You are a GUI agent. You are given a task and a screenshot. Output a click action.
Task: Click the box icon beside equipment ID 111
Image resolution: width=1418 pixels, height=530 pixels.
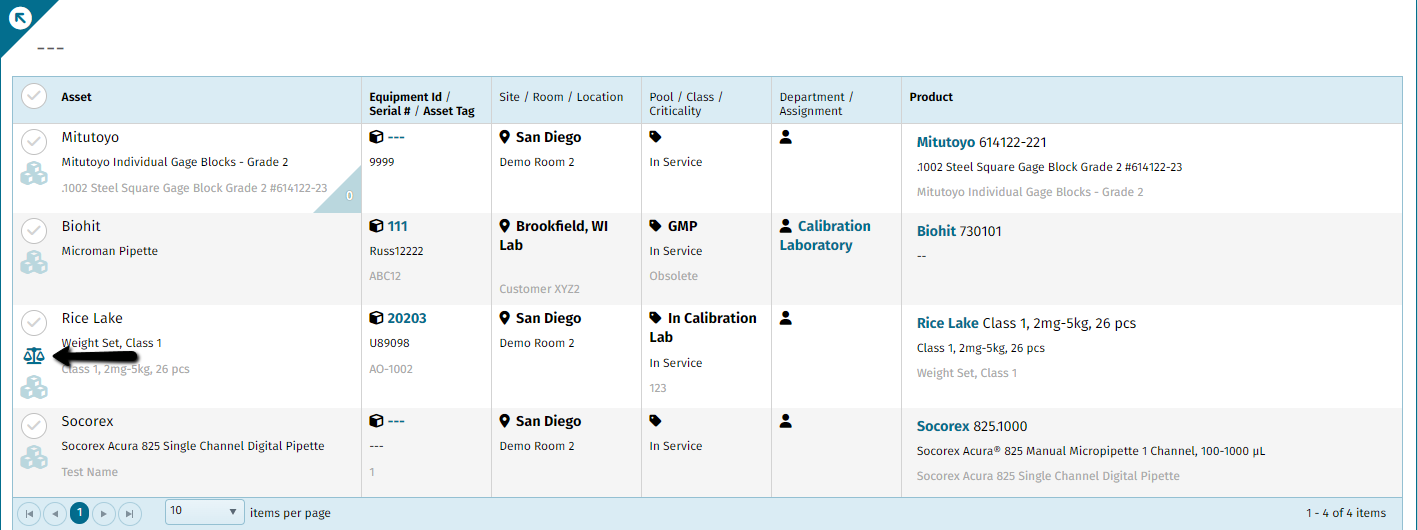376,226
